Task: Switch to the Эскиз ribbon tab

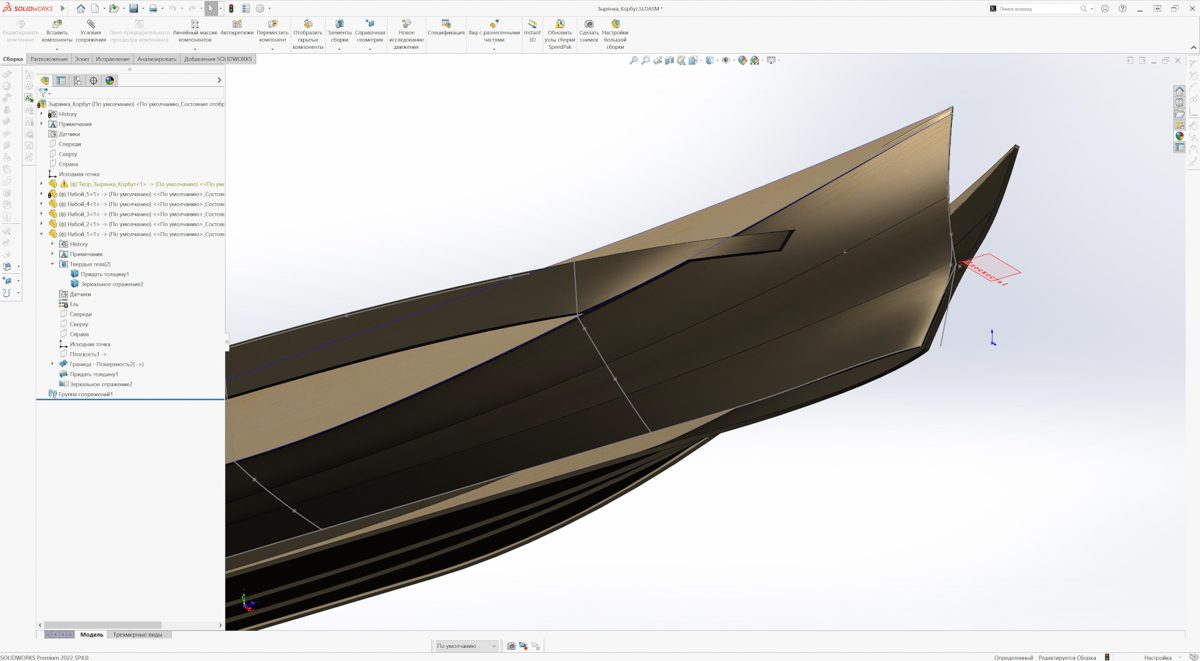Action: coord(81,59)
